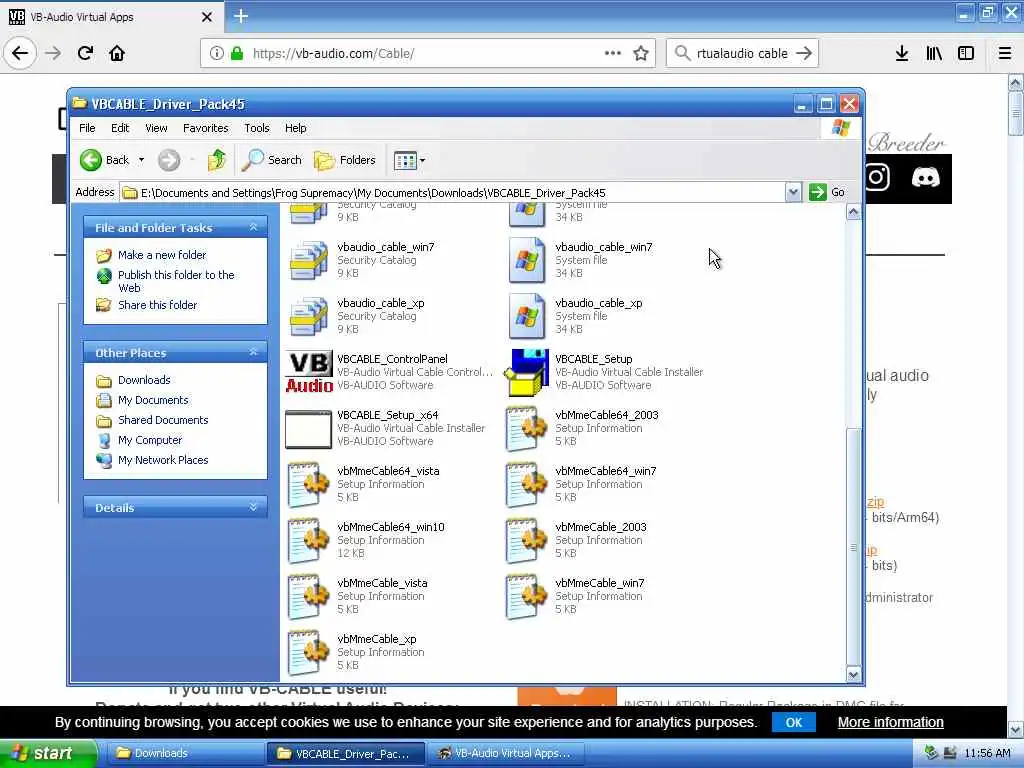Image resolution: width=1024 pixels, height=768 pixels.
Task: Toggle the Firefox sidebar
Action: click(966, 53)
